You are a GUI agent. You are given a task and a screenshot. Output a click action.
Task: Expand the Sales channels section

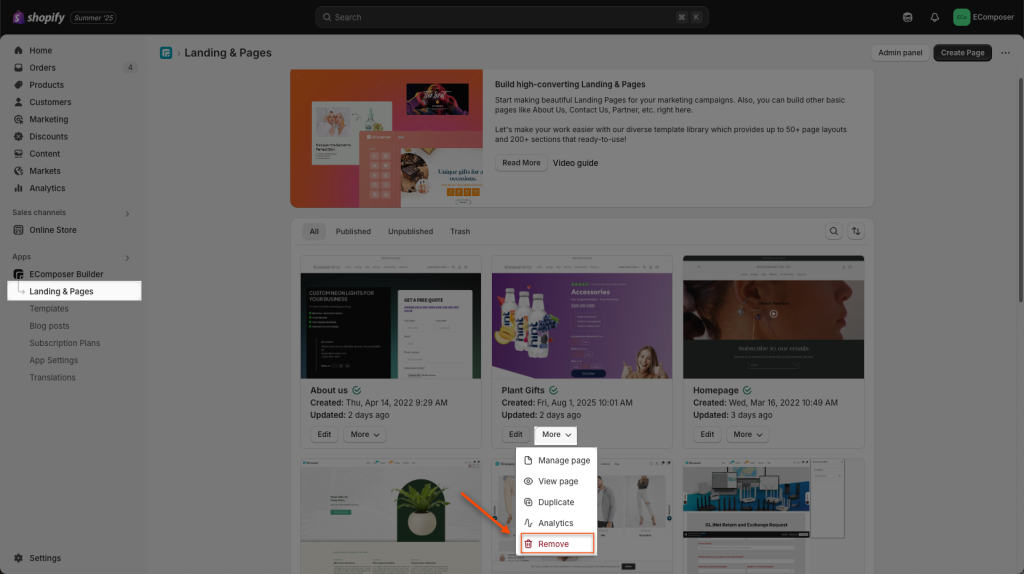(127, 214)
